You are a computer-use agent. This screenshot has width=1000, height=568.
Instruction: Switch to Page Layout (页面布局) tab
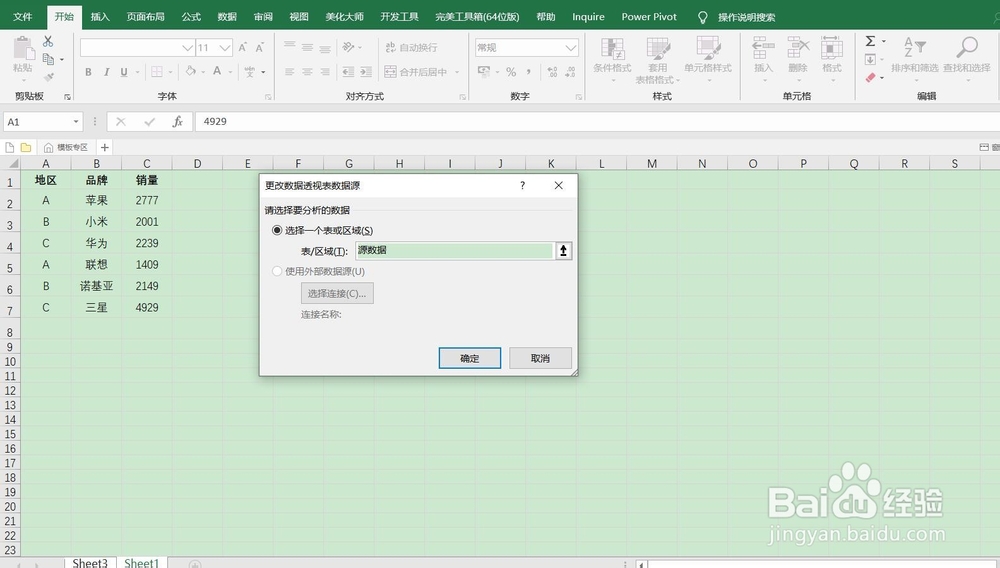pyautogui.click(x=145, y=17)
